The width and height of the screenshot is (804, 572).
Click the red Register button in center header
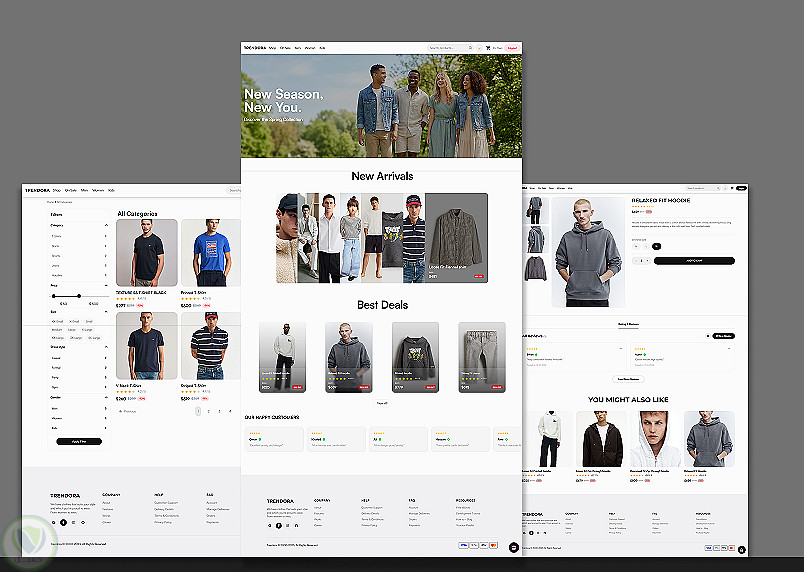(x=512, y=48)
